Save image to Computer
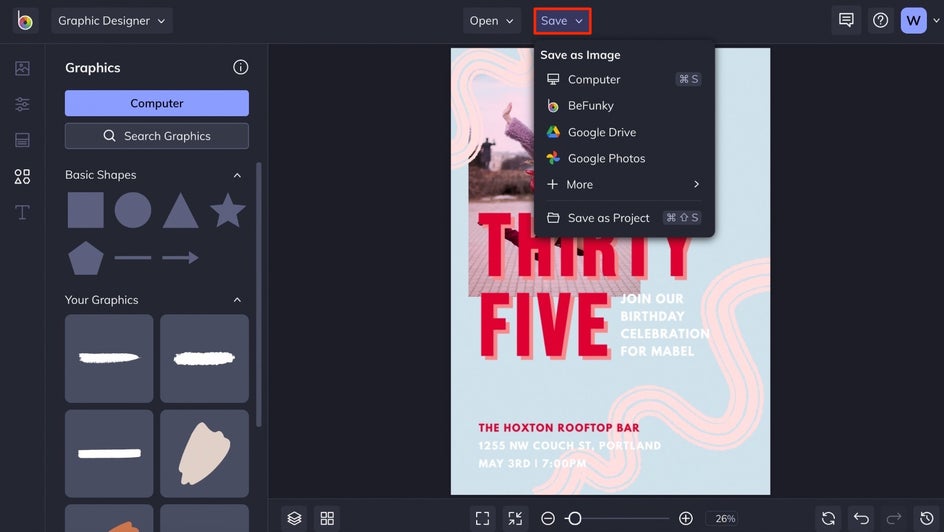944x532 pixels. point(624,79)
